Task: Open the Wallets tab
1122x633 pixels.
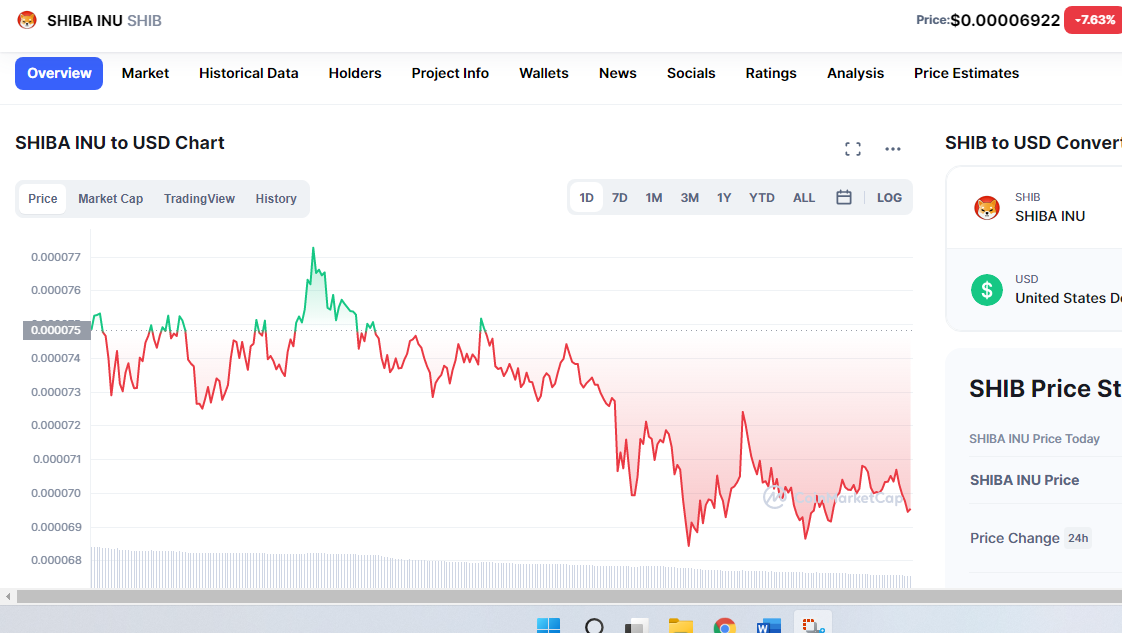Action: 544,73
